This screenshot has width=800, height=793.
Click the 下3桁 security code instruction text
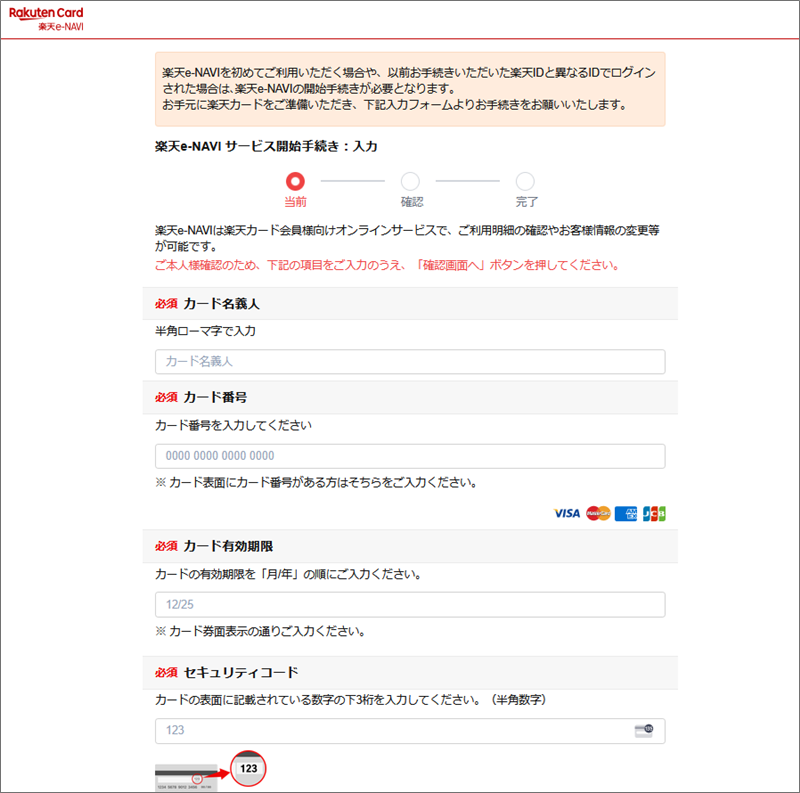coord(351,700)
